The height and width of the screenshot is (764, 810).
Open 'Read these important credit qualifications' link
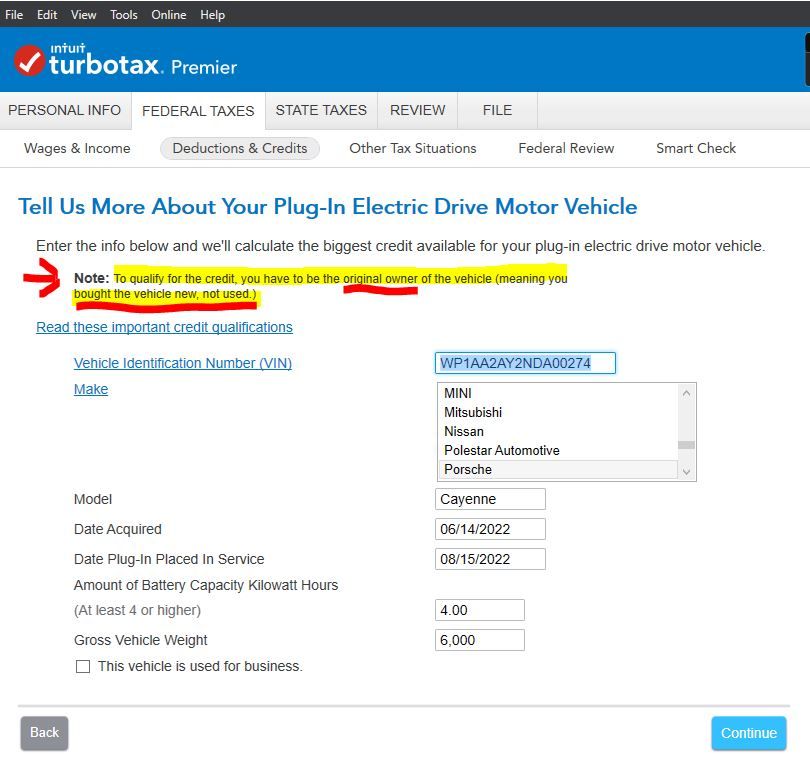click(164, 328)
